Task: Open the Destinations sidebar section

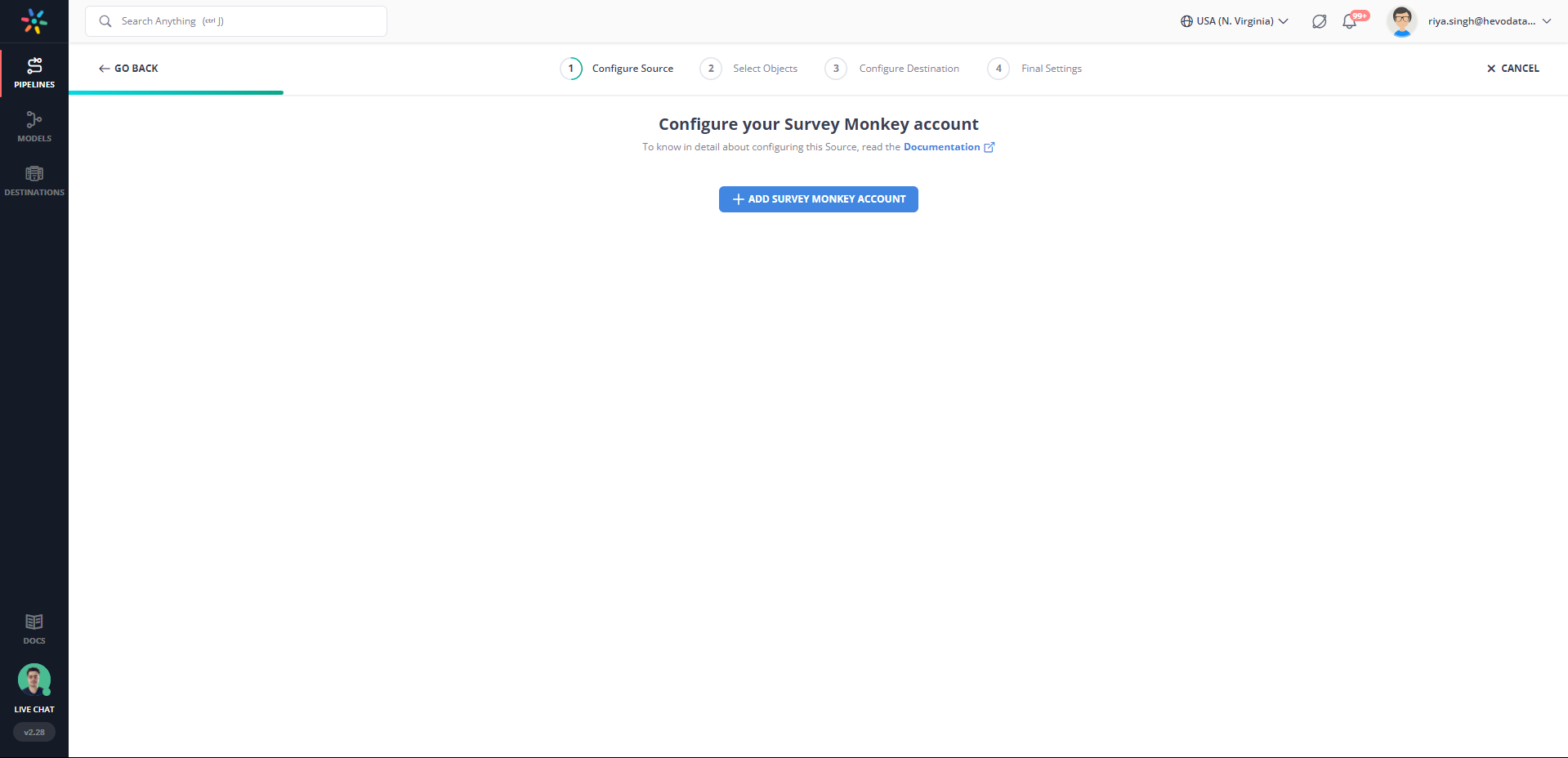Action: (x=34, y=181)
